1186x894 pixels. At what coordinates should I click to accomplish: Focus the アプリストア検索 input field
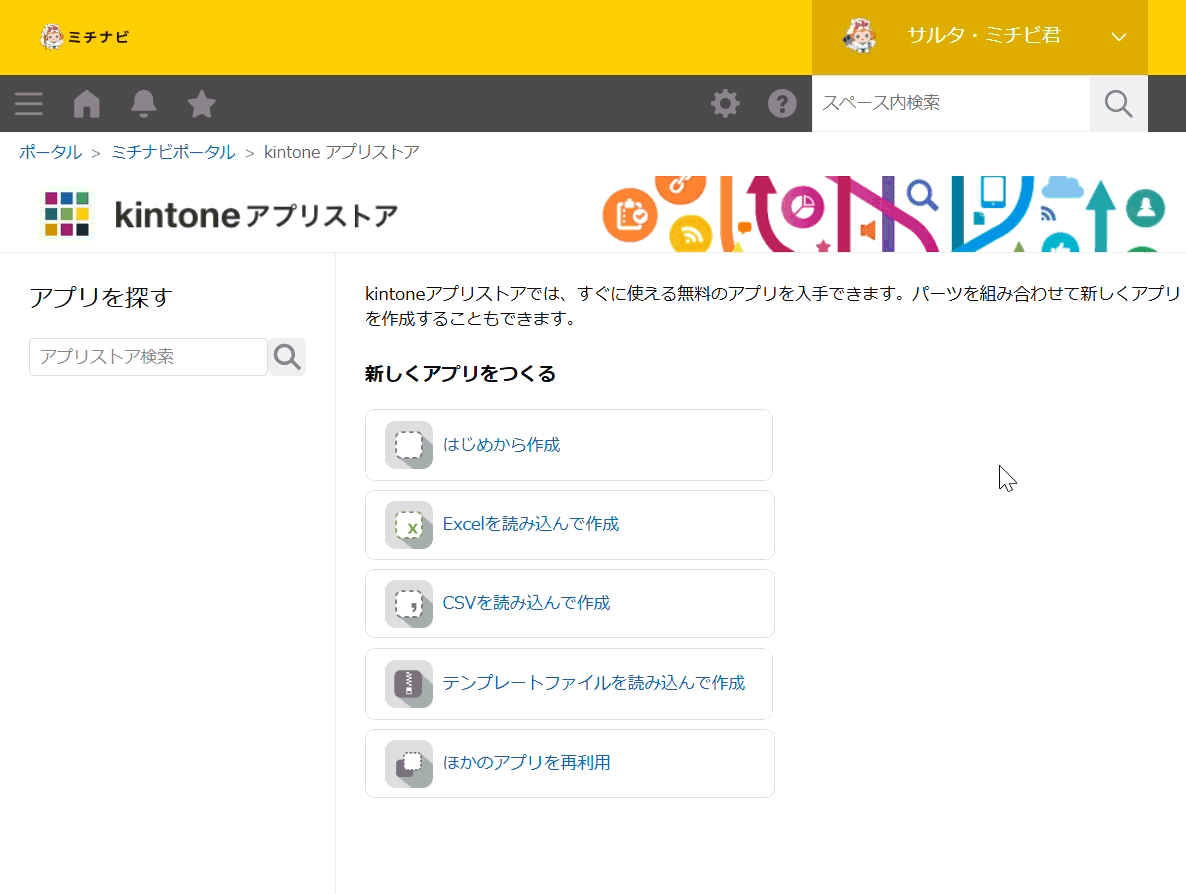coord(148,357)
